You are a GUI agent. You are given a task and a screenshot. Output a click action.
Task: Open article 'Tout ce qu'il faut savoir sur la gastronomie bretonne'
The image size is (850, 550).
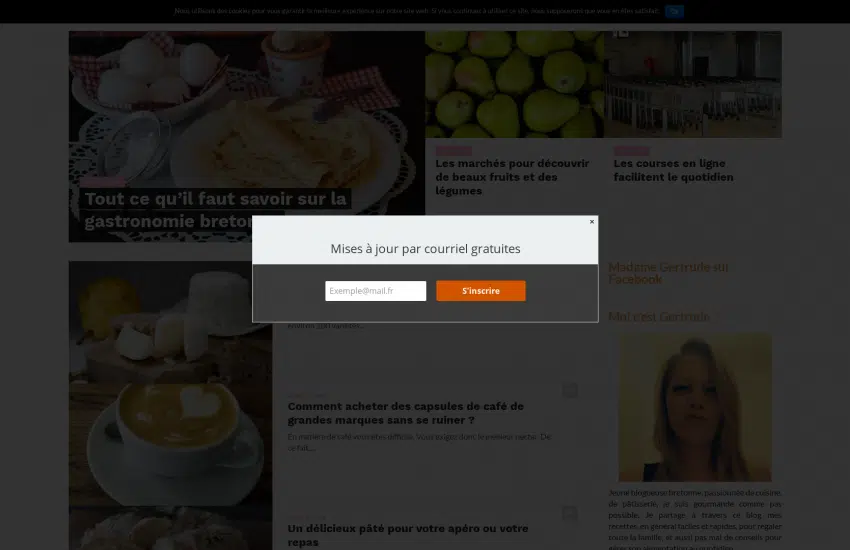[x=215, y=210]
